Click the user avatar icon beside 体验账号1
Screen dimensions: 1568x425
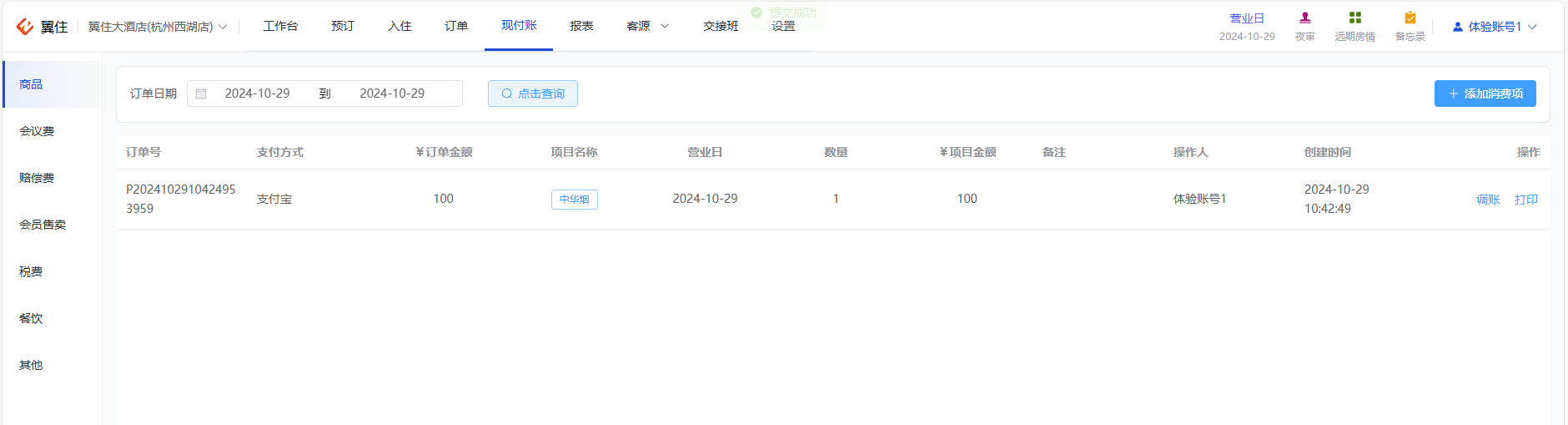tap(1458, 27)
